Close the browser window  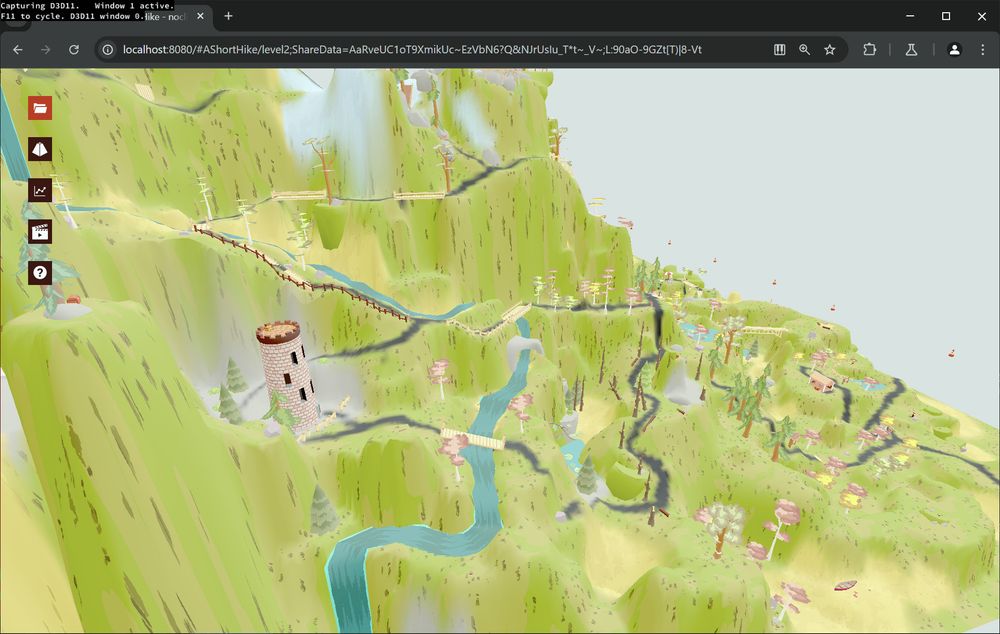point(982,16)
